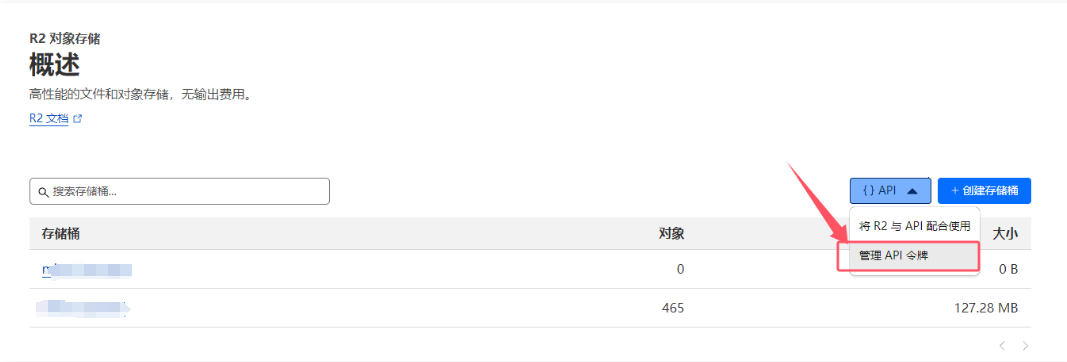Click the 存储桶 column header

[61, 233]
